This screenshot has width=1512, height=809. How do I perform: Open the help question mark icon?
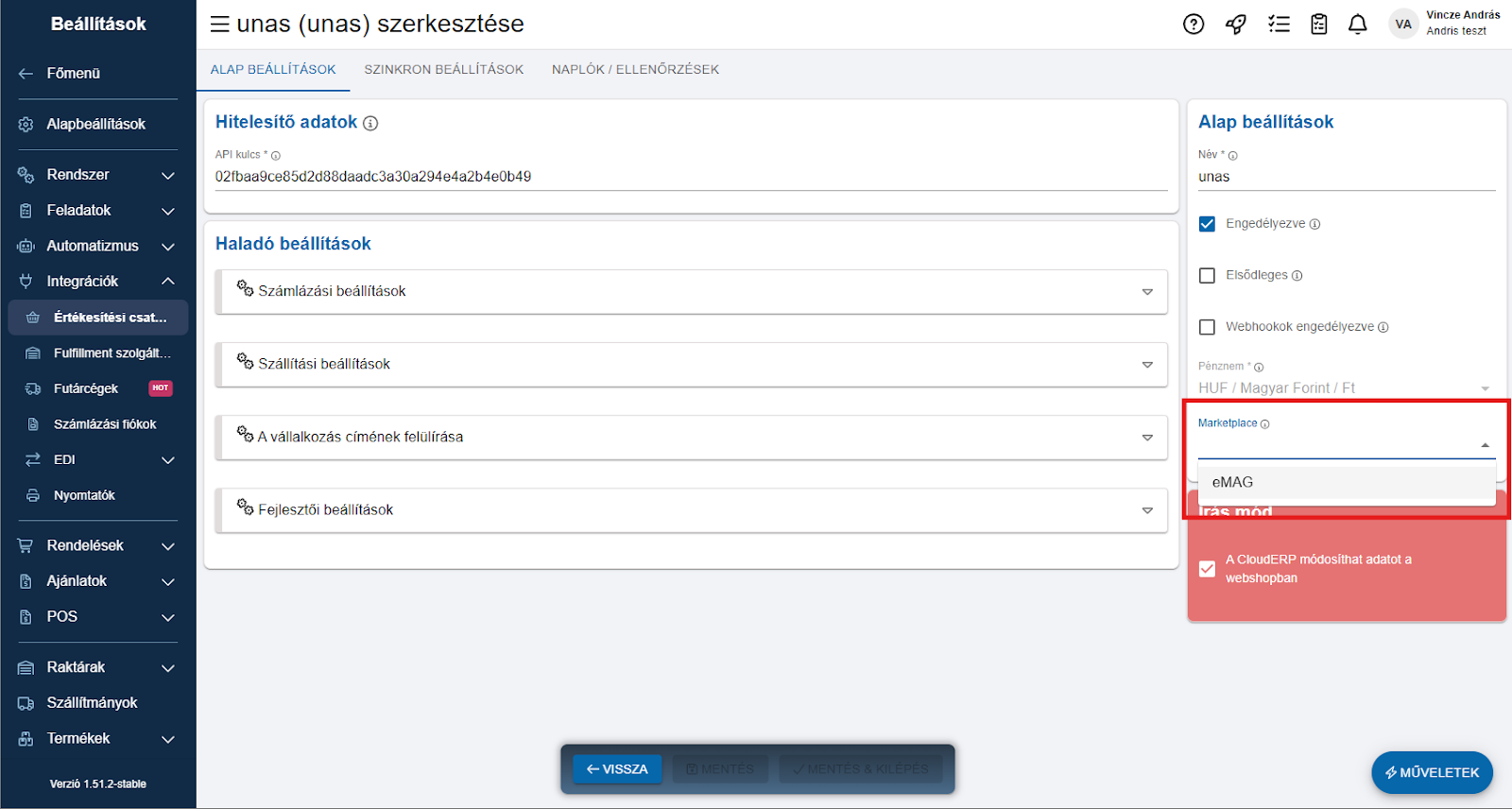1194,25
